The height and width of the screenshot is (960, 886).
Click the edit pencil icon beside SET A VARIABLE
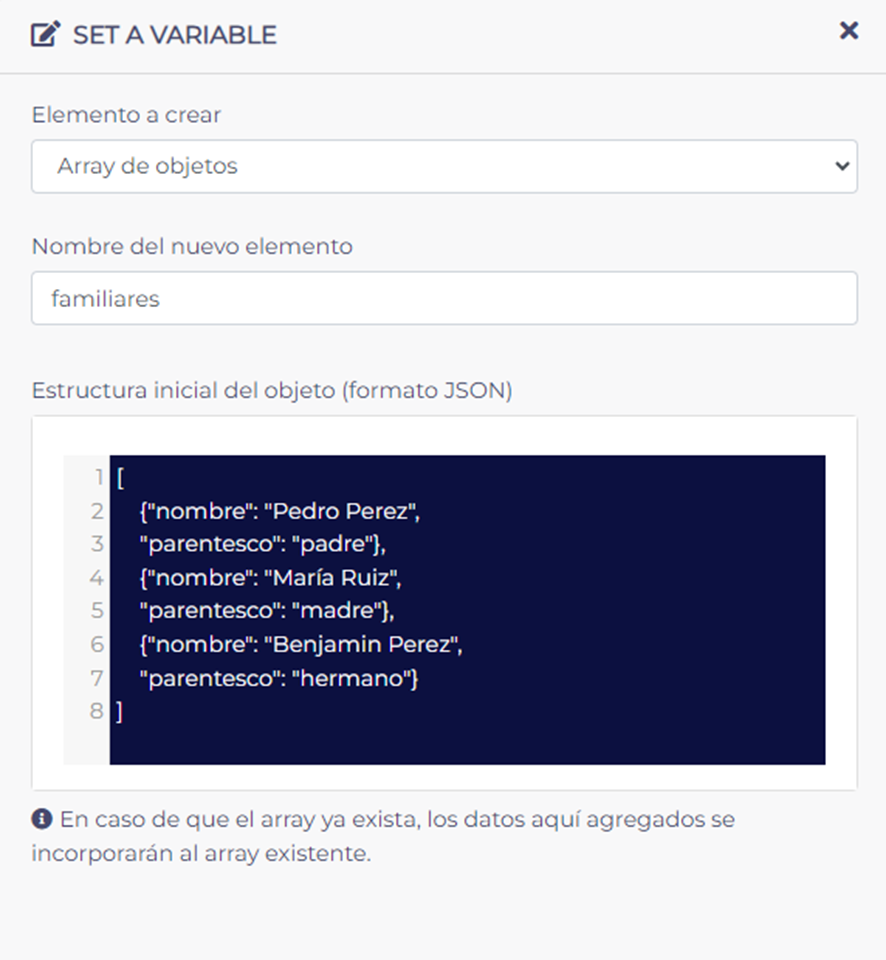[46, 35]
